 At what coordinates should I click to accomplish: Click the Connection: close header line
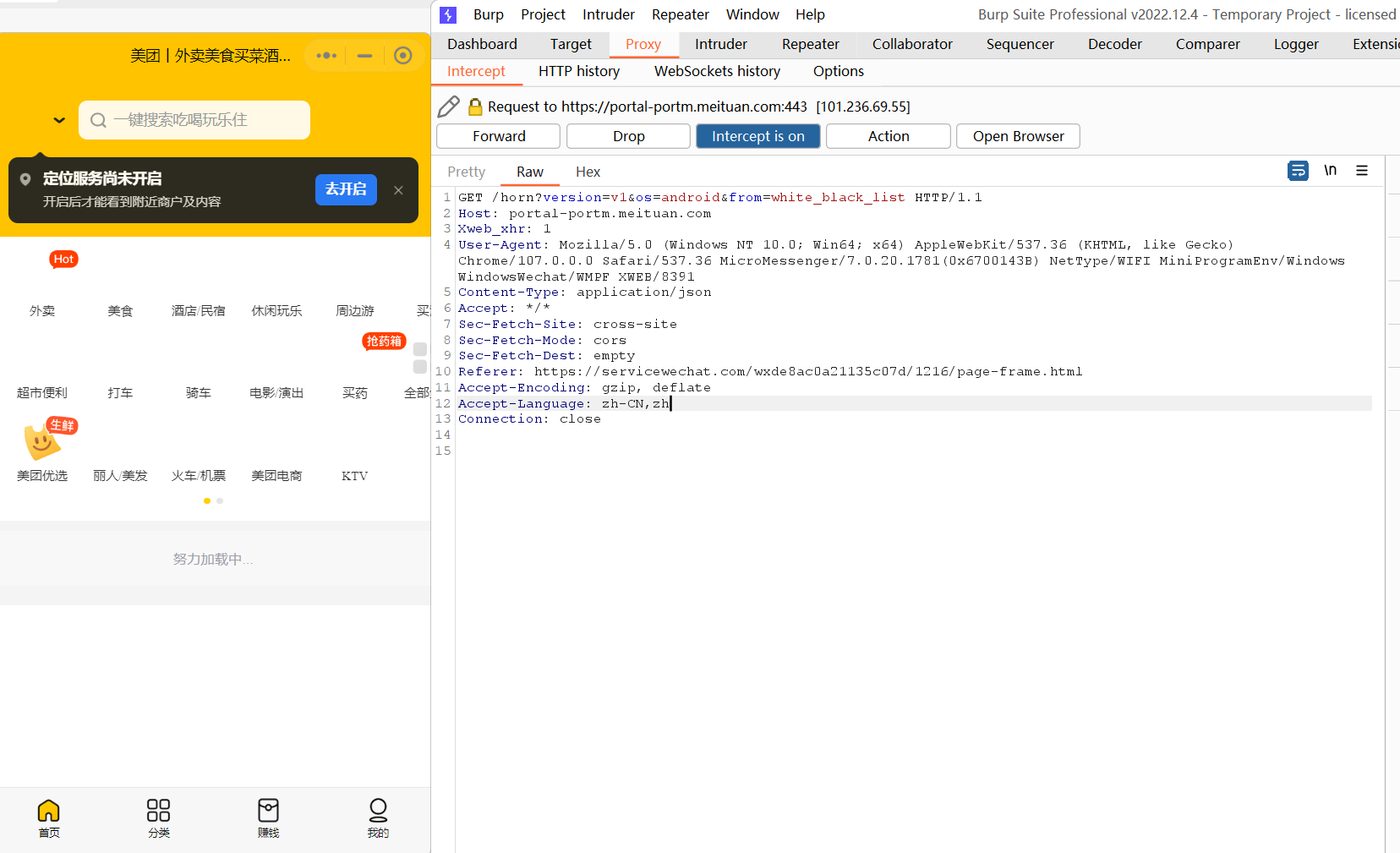click(x=530, y=418)
